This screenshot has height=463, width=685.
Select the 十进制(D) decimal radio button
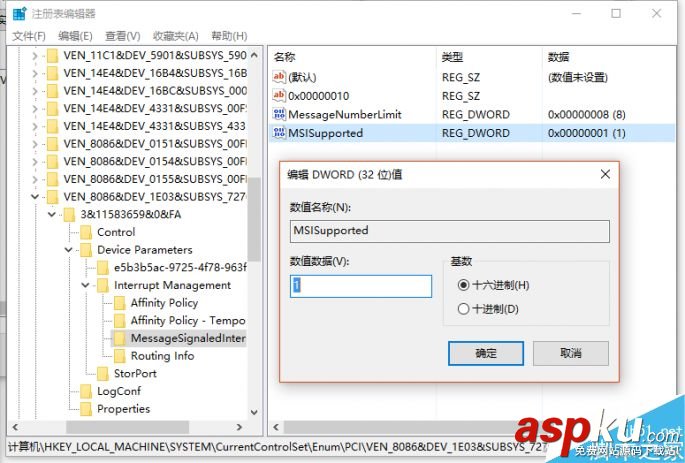point(463,309)
